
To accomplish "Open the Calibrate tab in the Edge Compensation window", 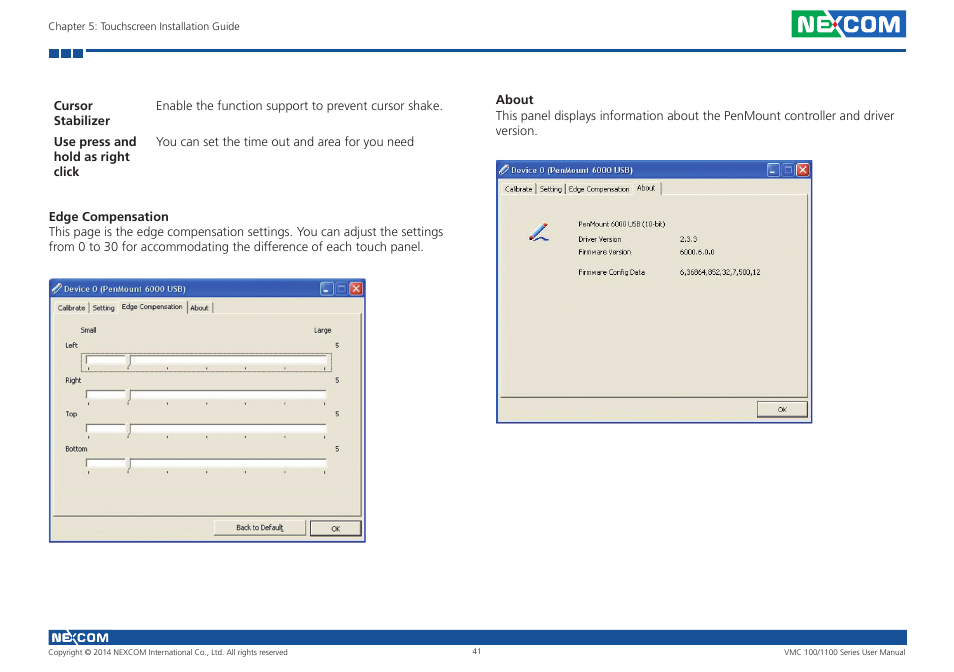I will [x=71, y=308].
